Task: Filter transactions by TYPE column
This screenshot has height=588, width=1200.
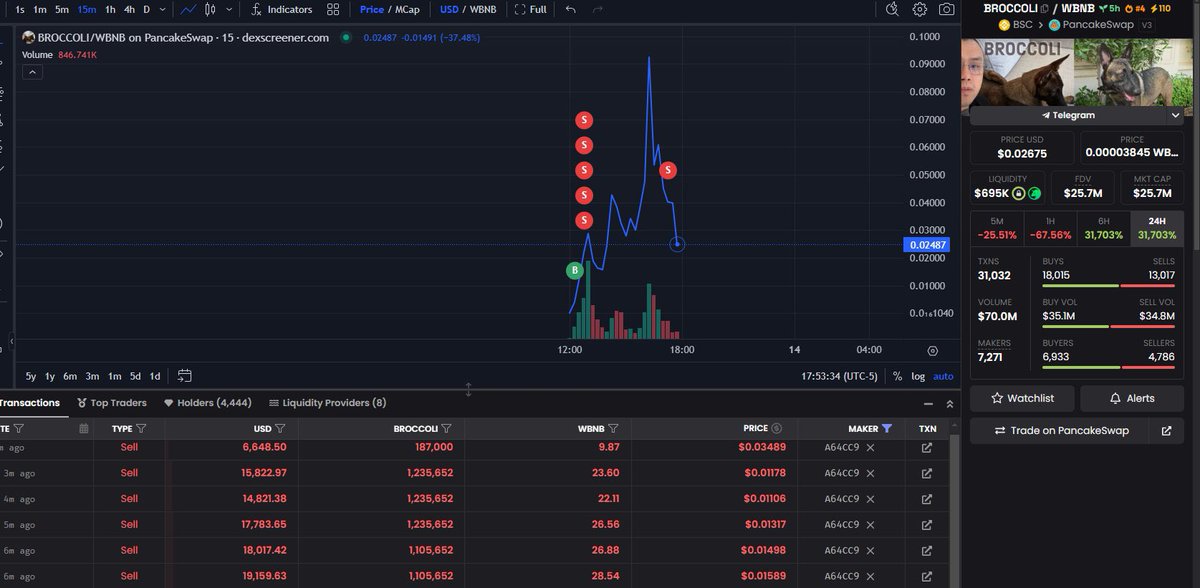Action: coord(141,428)
